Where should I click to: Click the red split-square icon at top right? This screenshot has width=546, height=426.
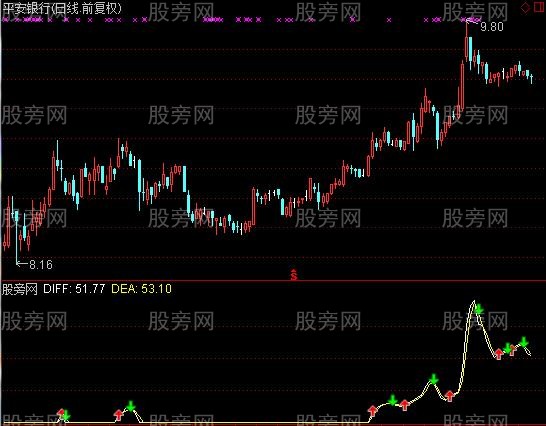click(x=539, y=7)
